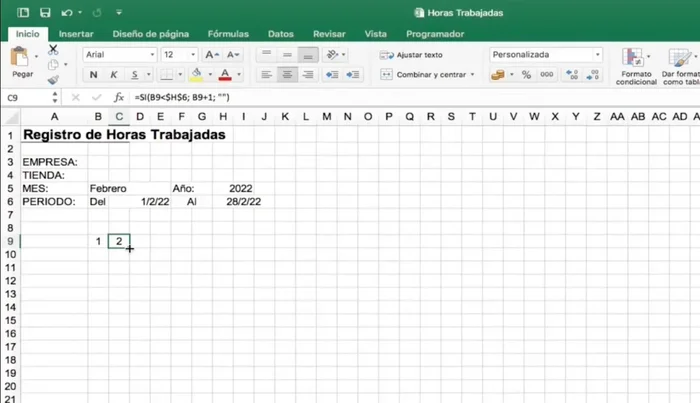Open the borders dropdown arrow
Image resolution: width=700 pixels, height=403 pixels.
[180, 75]
